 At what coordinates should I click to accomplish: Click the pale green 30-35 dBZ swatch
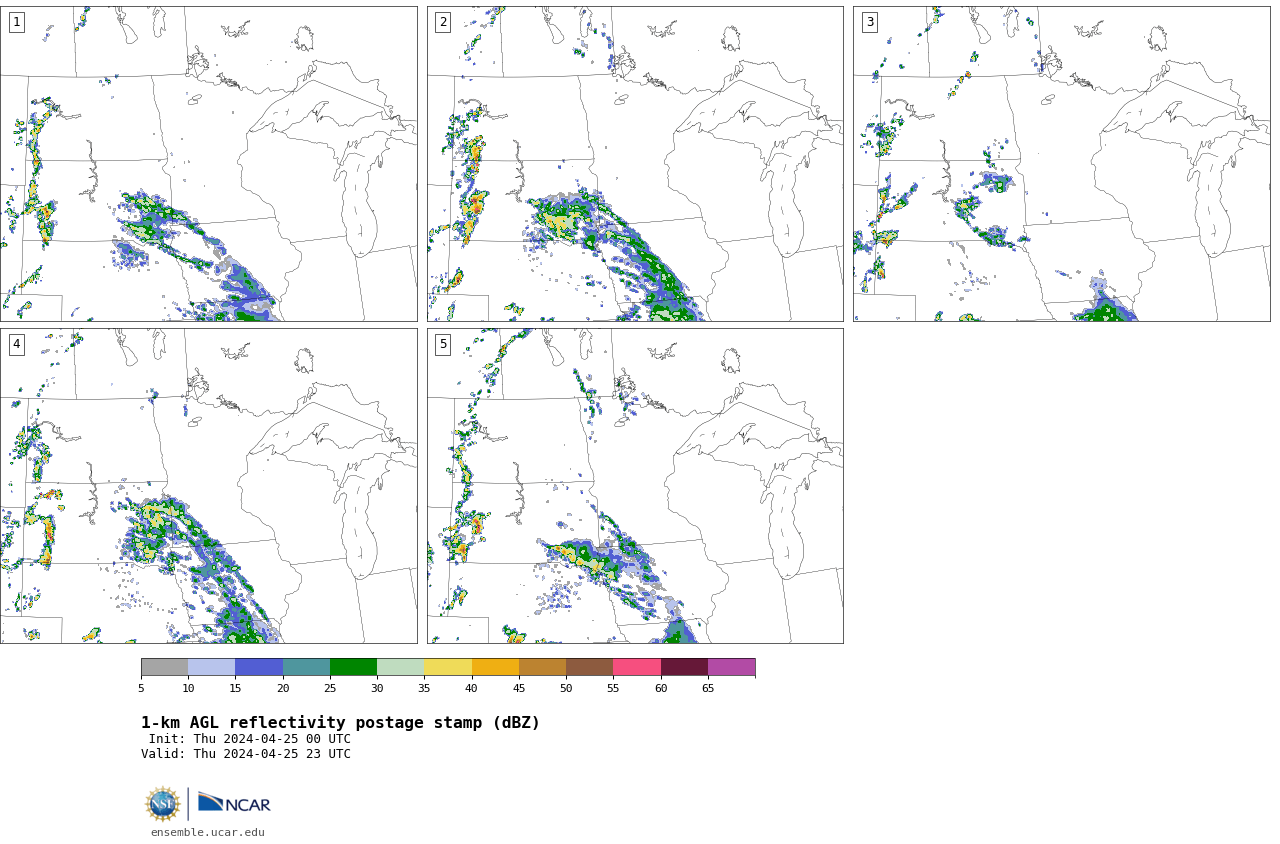click(x=400, y=667)
